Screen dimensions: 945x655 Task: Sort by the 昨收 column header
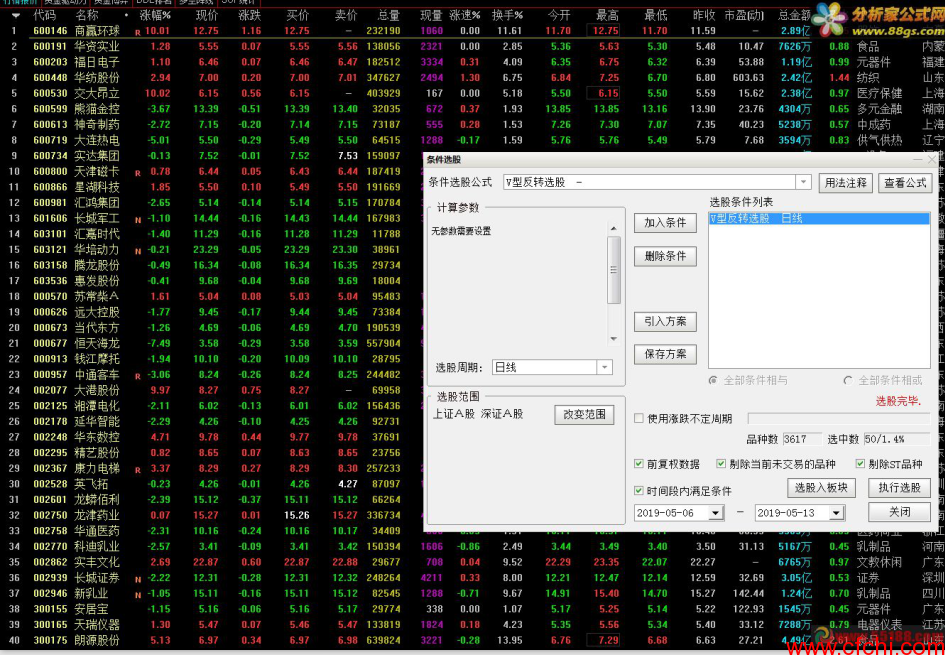coord(704,15)
